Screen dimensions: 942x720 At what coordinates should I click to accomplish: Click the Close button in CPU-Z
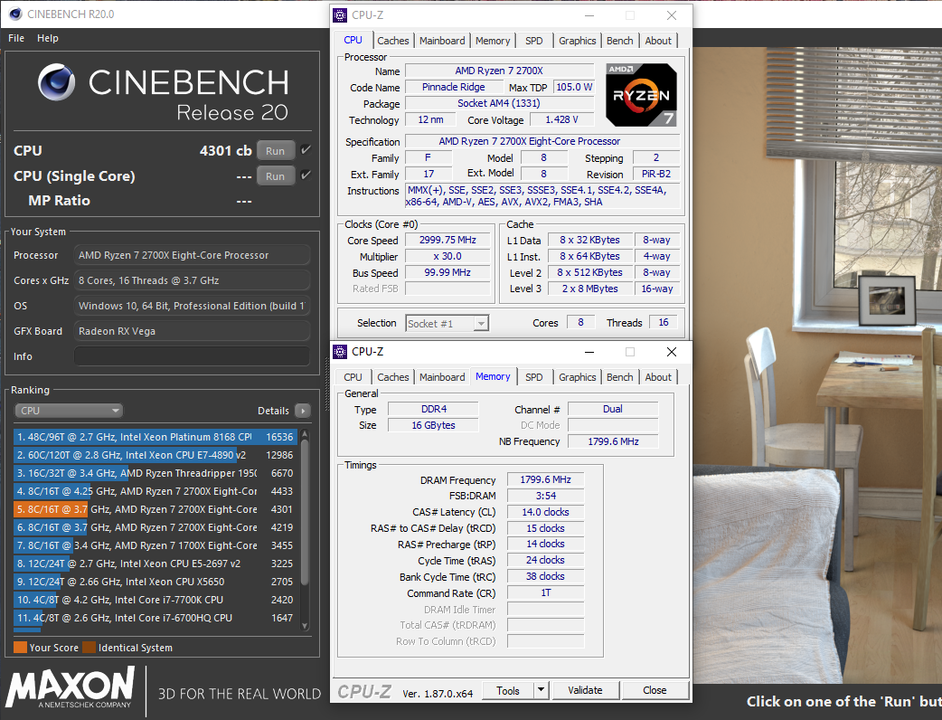(654, 691)
